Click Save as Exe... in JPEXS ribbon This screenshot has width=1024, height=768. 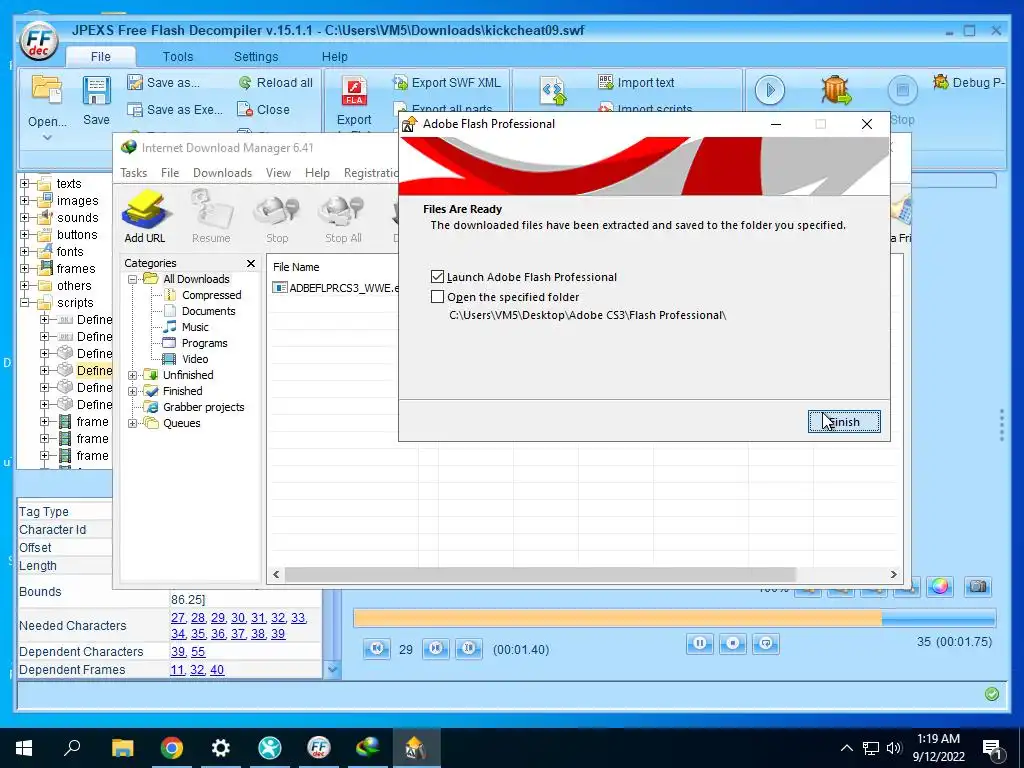tap(175, 110)
